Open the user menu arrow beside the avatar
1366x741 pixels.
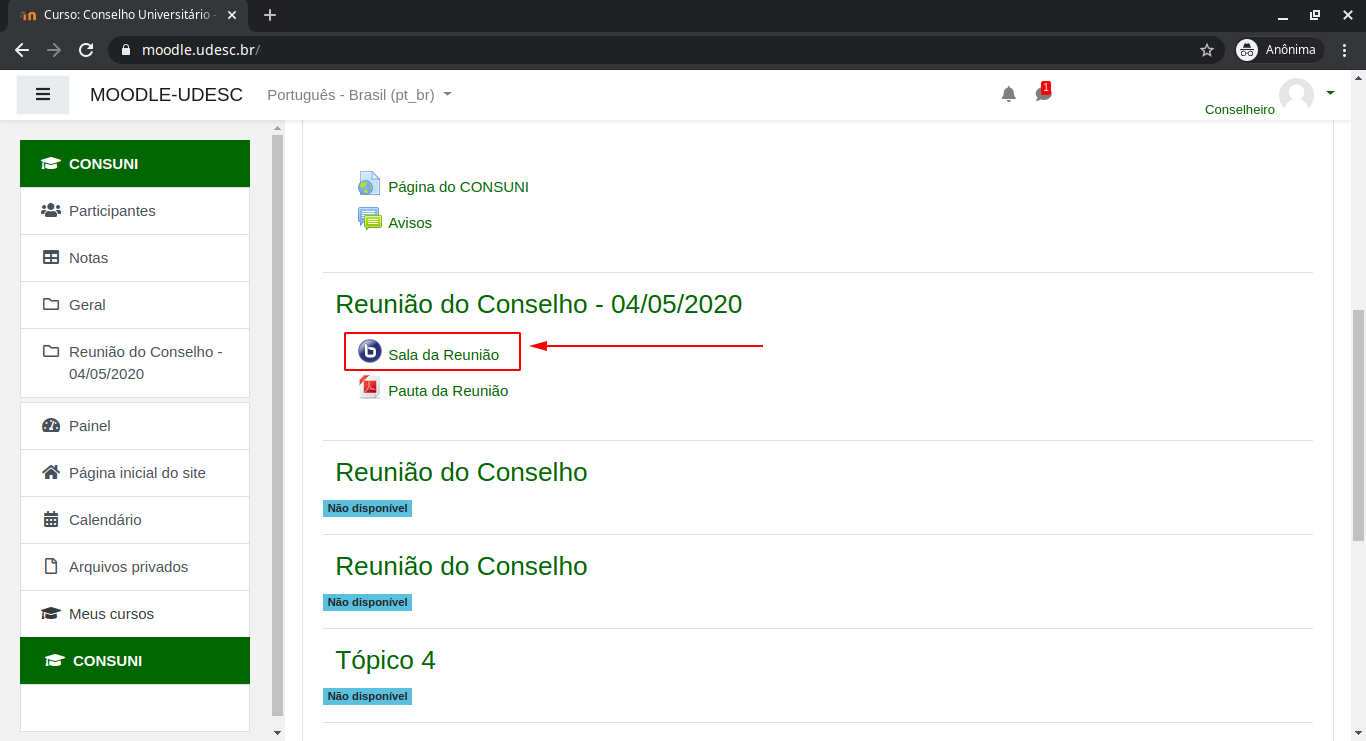(x=1330, y=93)
